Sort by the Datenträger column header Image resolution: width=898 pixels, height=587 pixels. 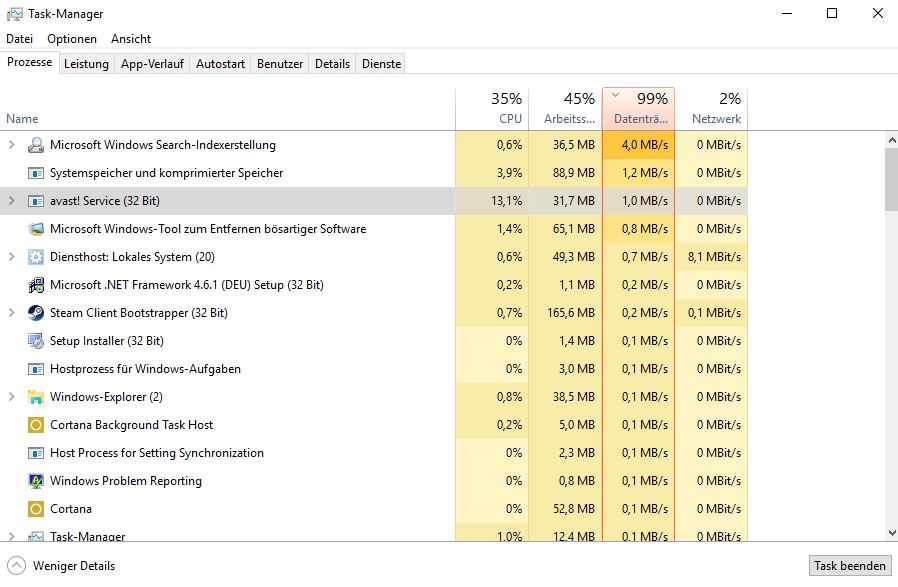pyautogui.click(x=639, y=109)
